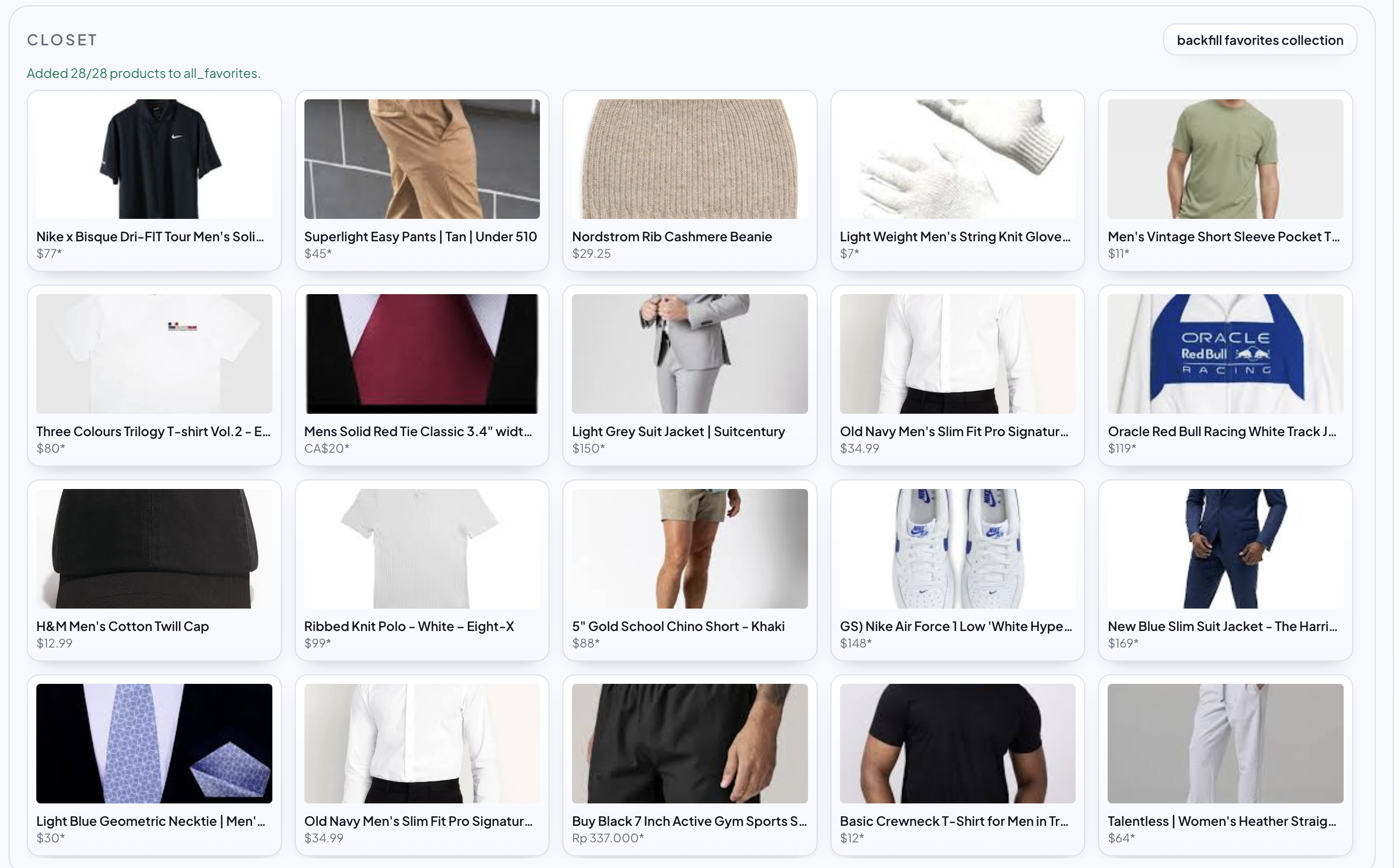Click the backfill favorites collection button
1396x868 pixels.
click(x=1259, y=40)
